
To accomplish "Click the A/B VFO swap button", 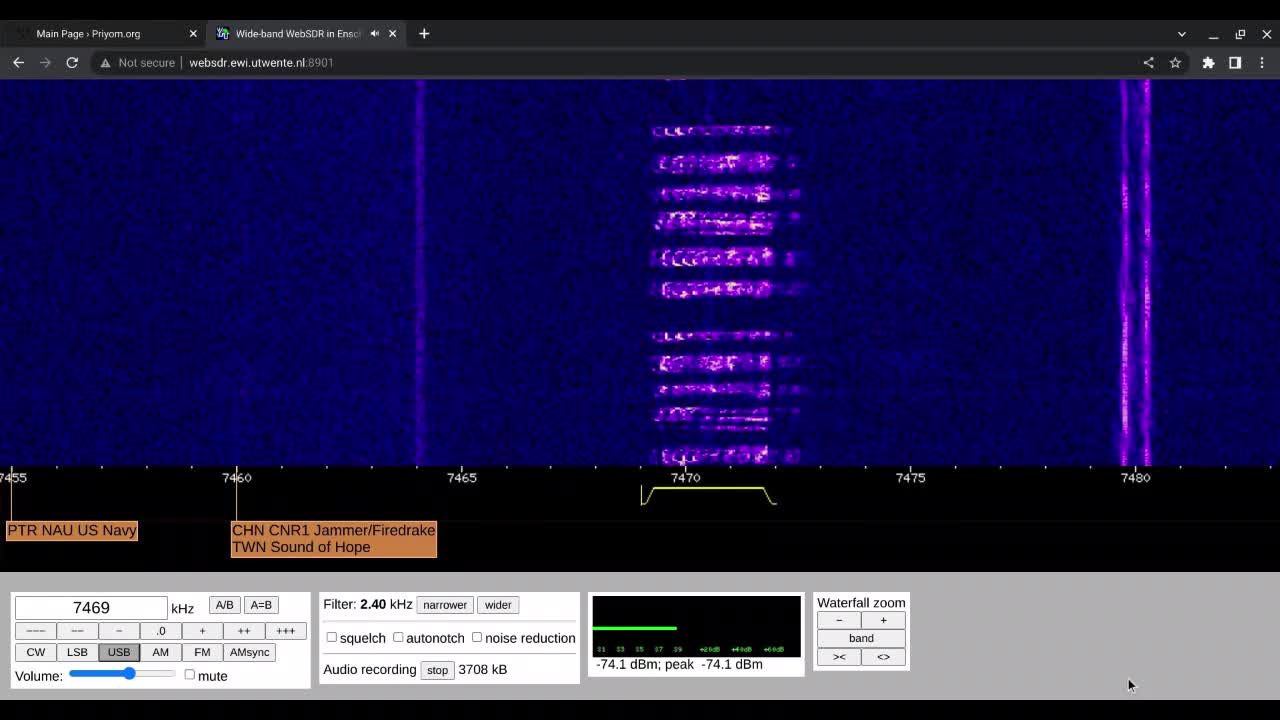I will pos(224,605).
